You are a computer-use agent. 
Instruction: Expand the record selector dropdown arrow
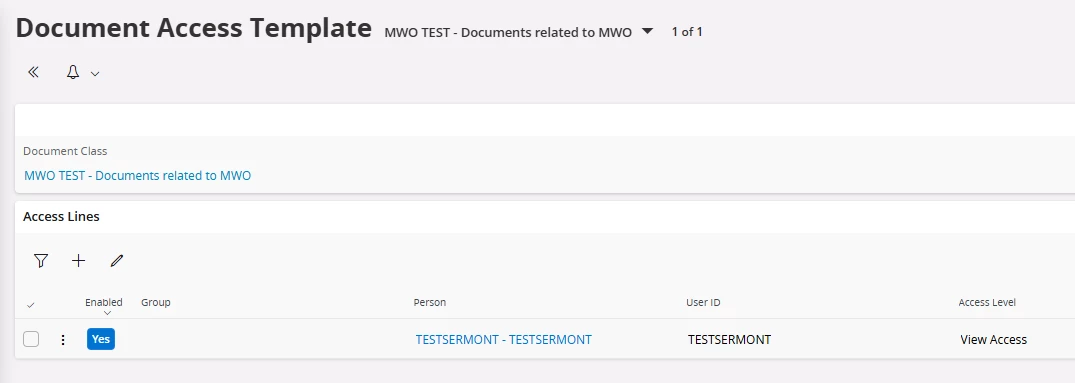tap(648, 32)
